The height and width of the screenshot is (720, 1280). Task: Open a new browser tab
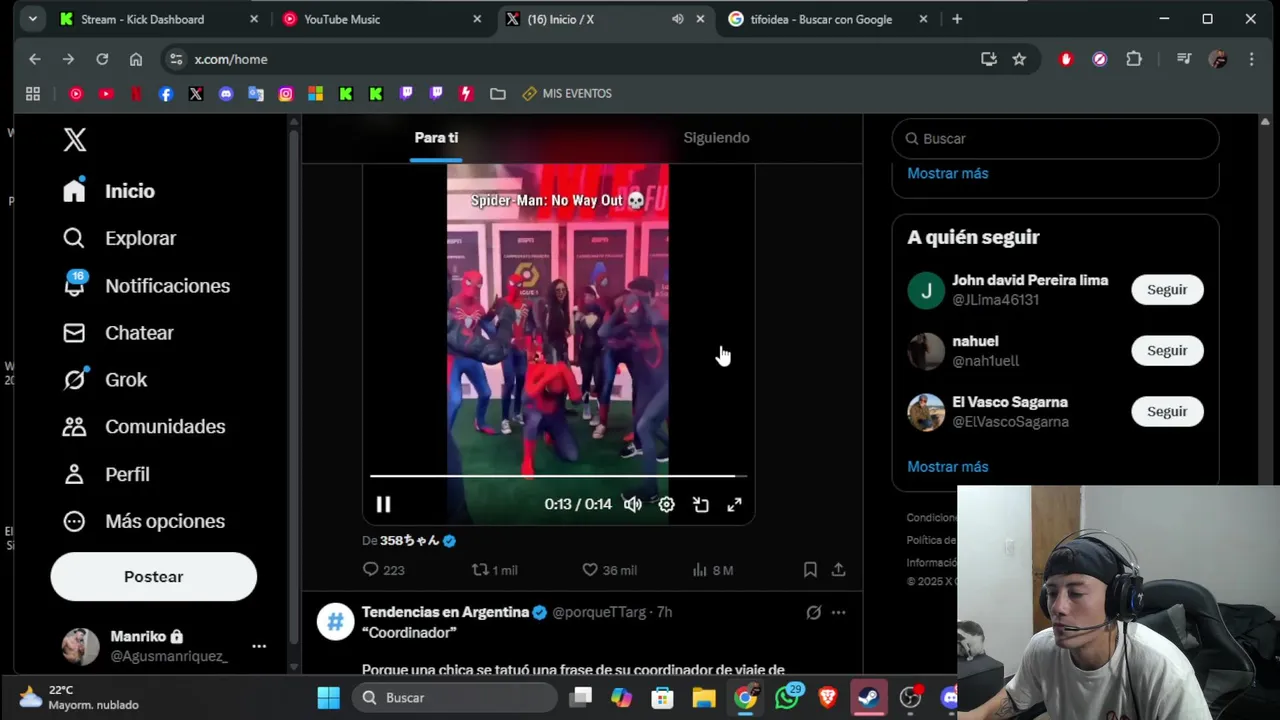click(957, 19)
